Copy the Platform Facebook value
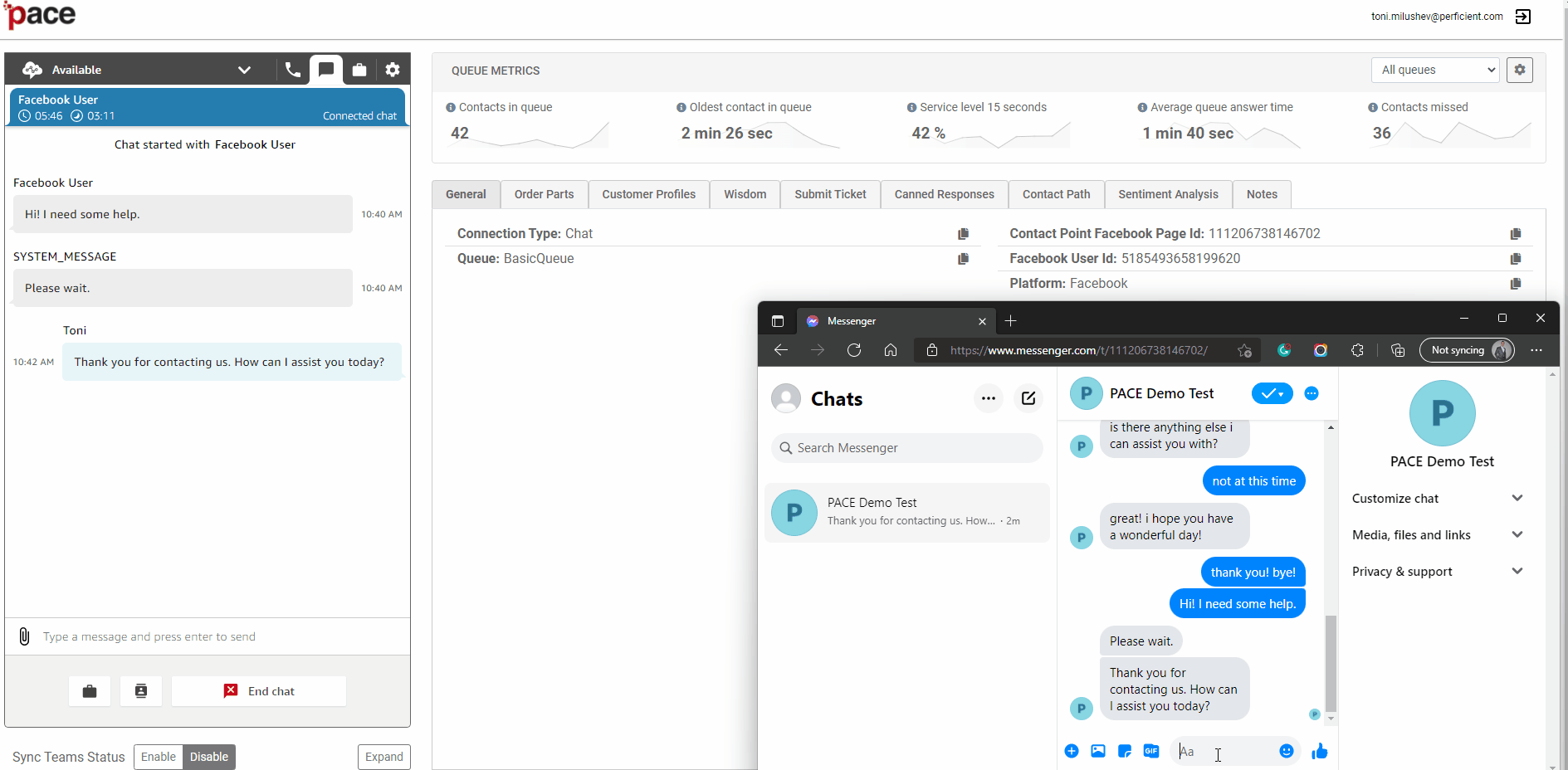 (1516, 284)
